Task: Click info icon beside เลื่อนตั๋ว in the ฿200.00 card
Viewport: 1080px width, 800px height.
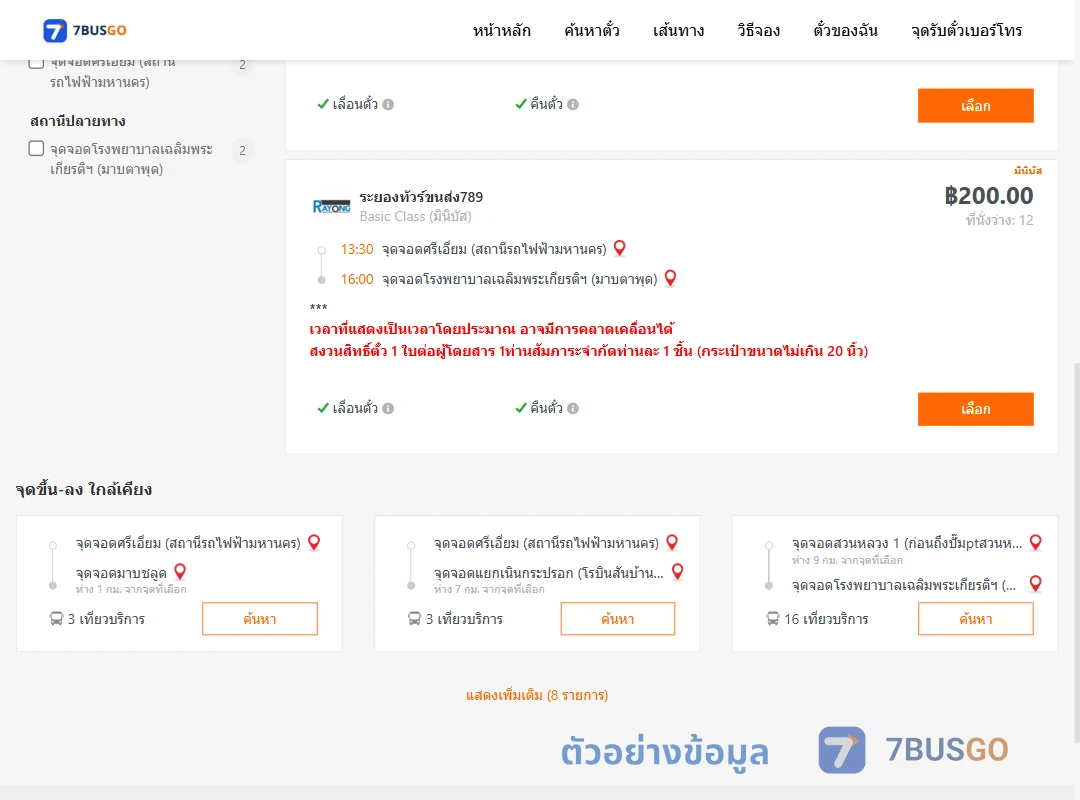Action: 388,409
